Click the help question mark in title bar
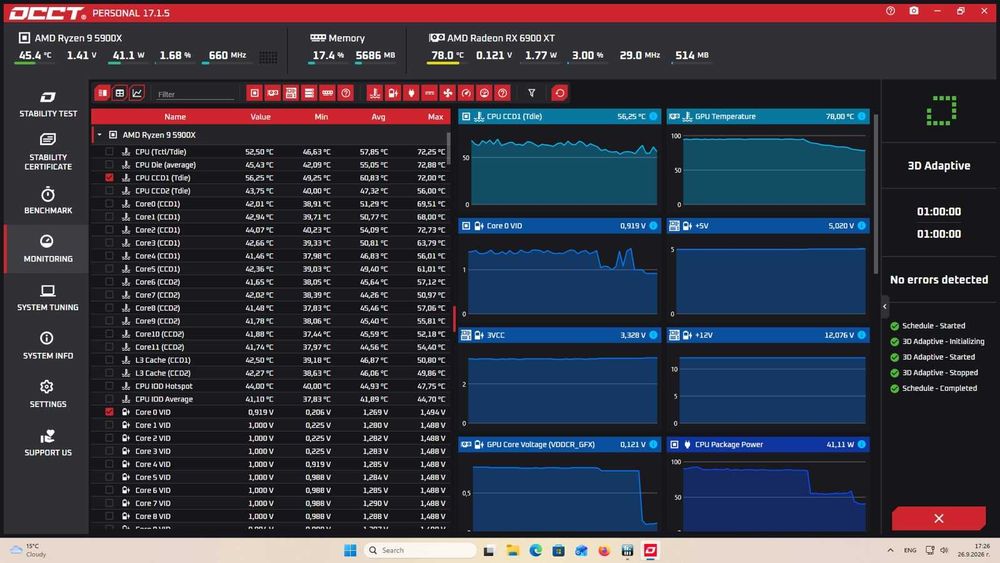The width and height of the screenshot is (1000, 563). coord(890,11)
